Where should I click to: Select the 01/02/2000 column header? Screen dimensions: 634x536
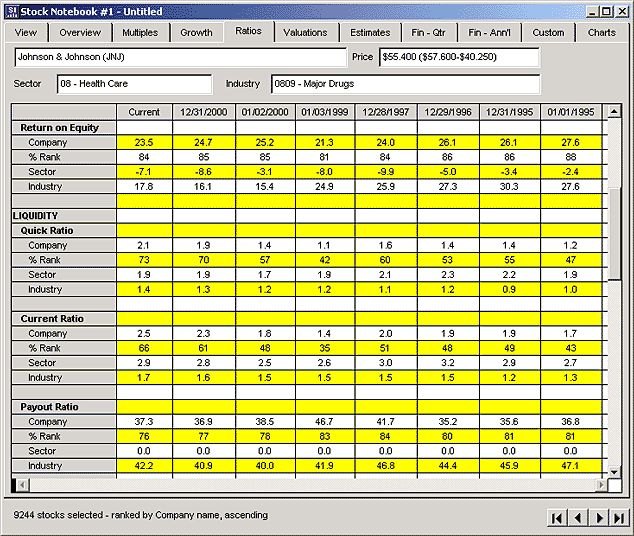coord(265,112)
